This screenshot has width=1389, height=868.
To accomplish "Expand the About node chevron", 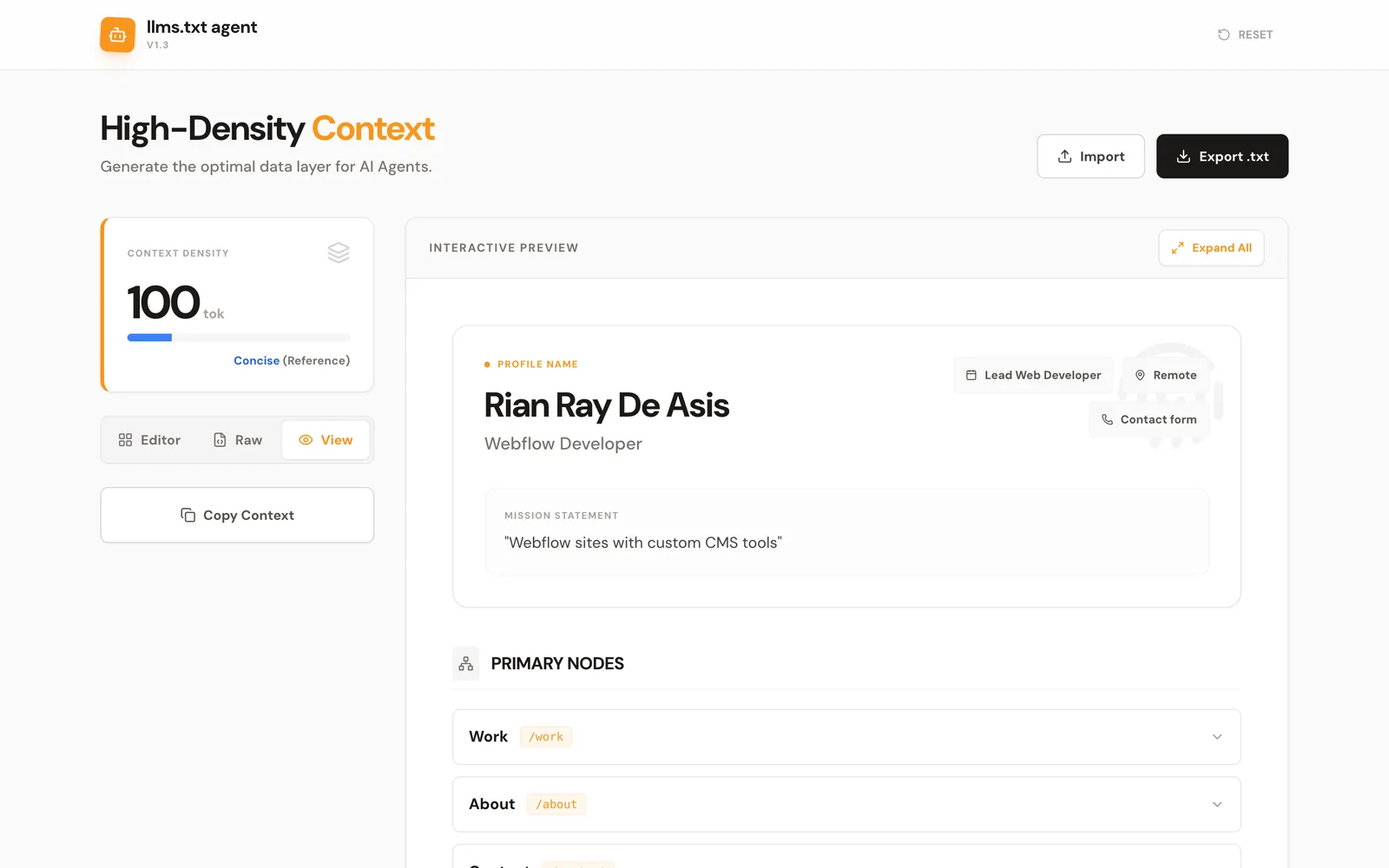I will click(1217, 805).
